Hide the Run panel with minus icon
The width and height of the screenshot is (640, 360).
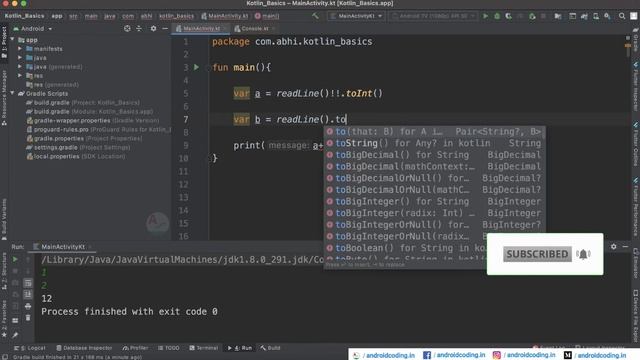click(x=625, y=247)
